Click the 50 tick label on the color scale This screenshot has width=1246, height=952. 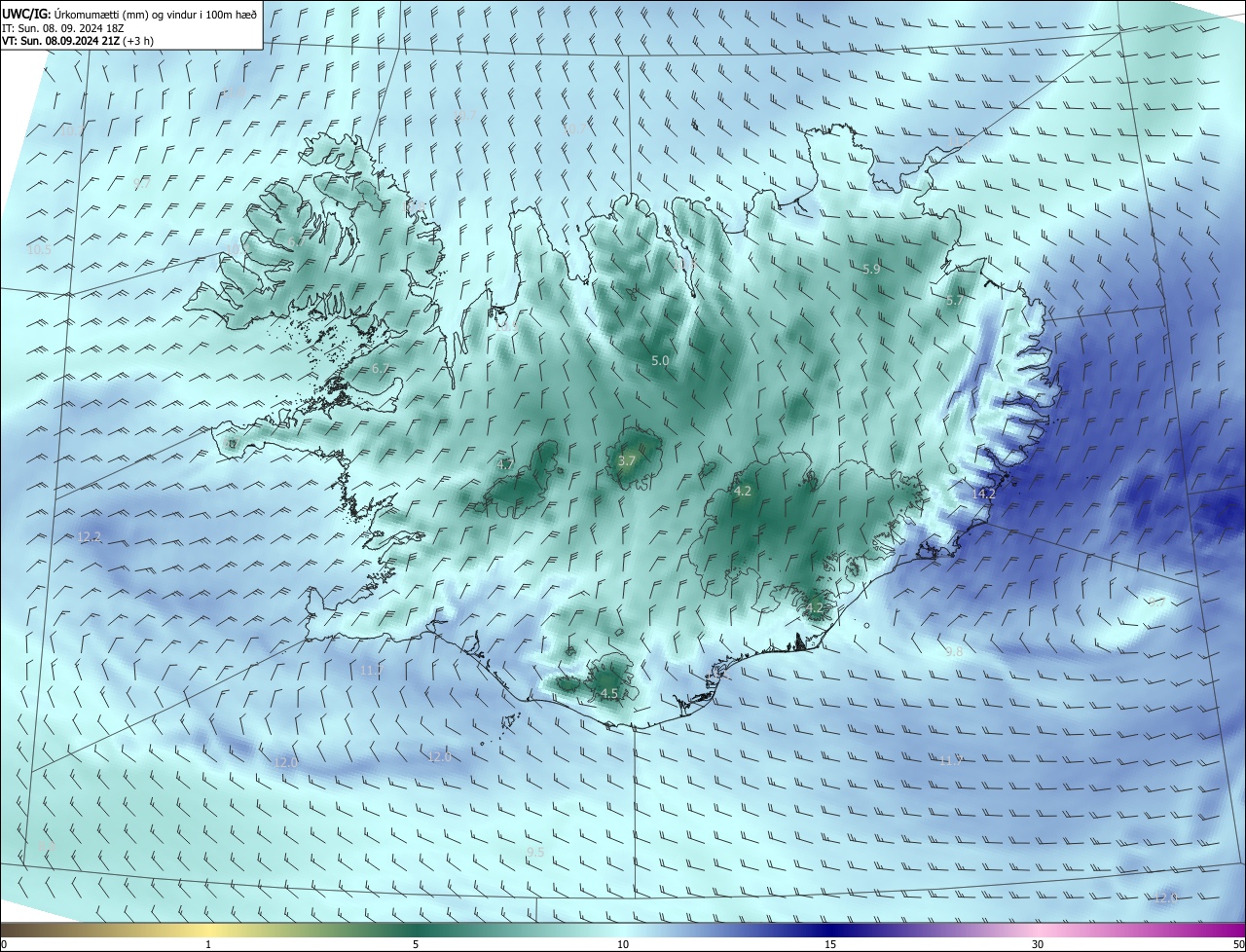click(x=1238, y=944)
